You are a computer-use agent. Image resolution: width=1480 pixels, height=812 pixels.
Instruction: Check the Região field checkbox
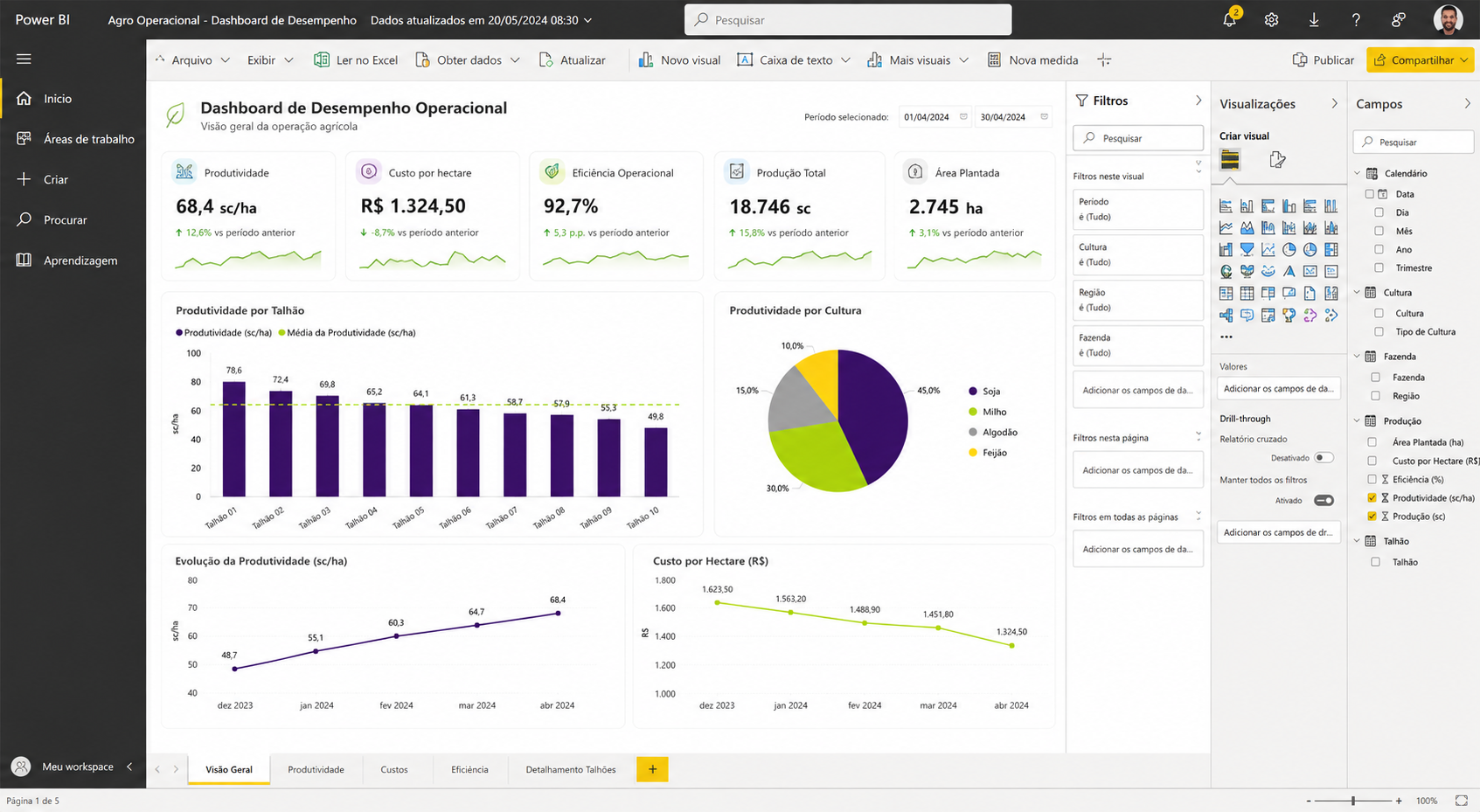1375,396
